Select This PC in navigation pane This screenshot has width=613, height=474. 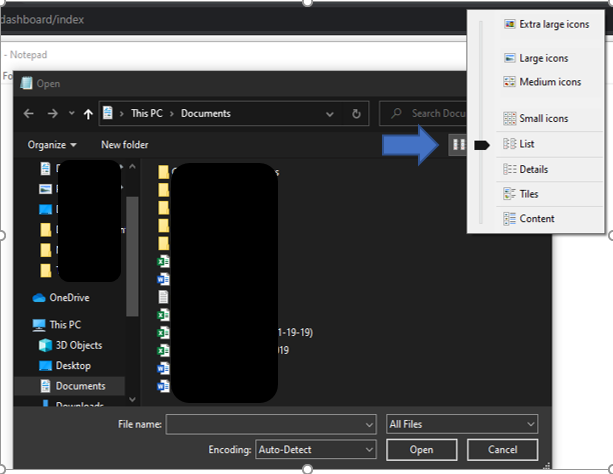57,325
